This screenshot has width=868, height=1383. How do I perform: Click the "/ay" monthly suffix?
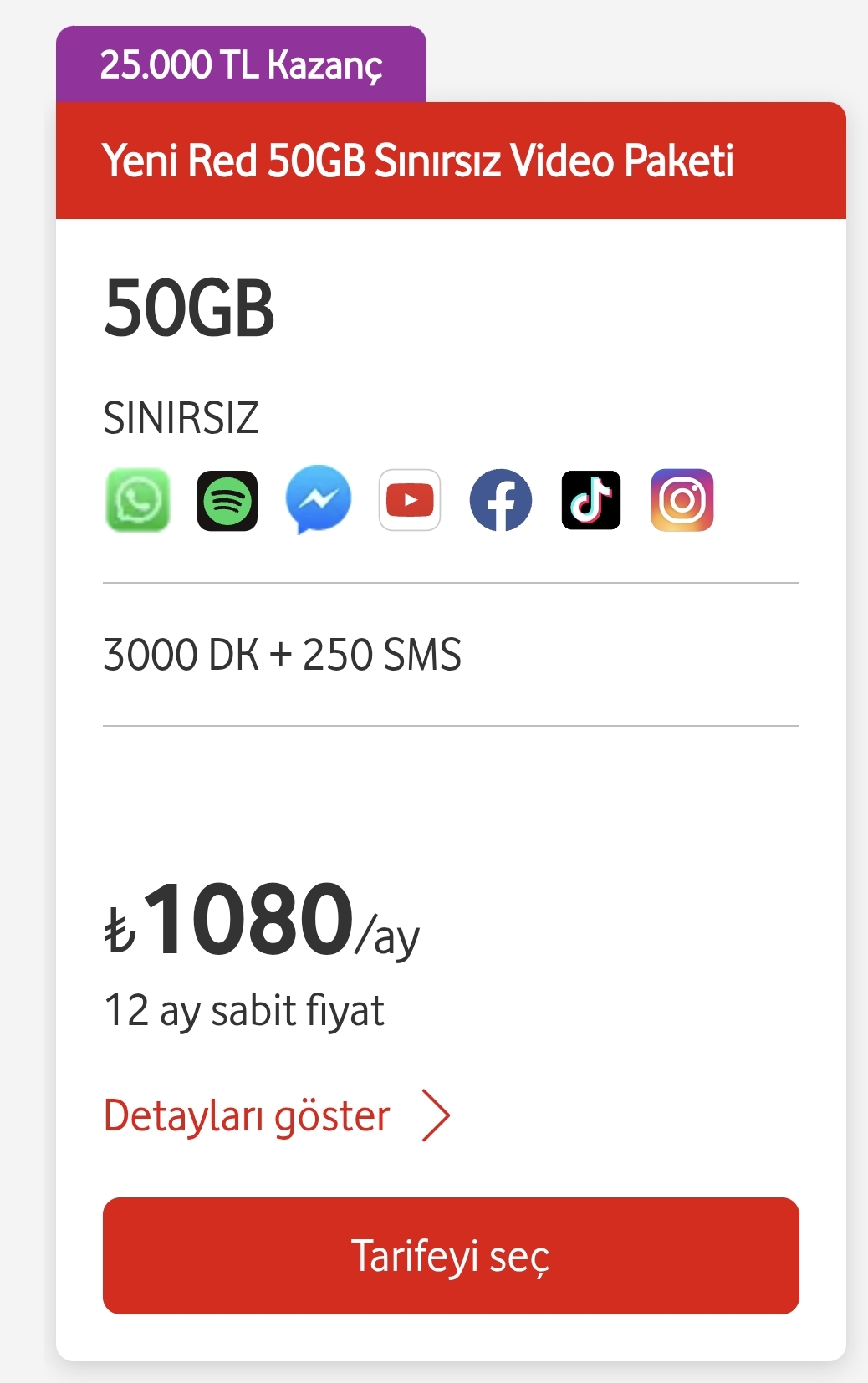pyautogui.click(x=387, y=936)
